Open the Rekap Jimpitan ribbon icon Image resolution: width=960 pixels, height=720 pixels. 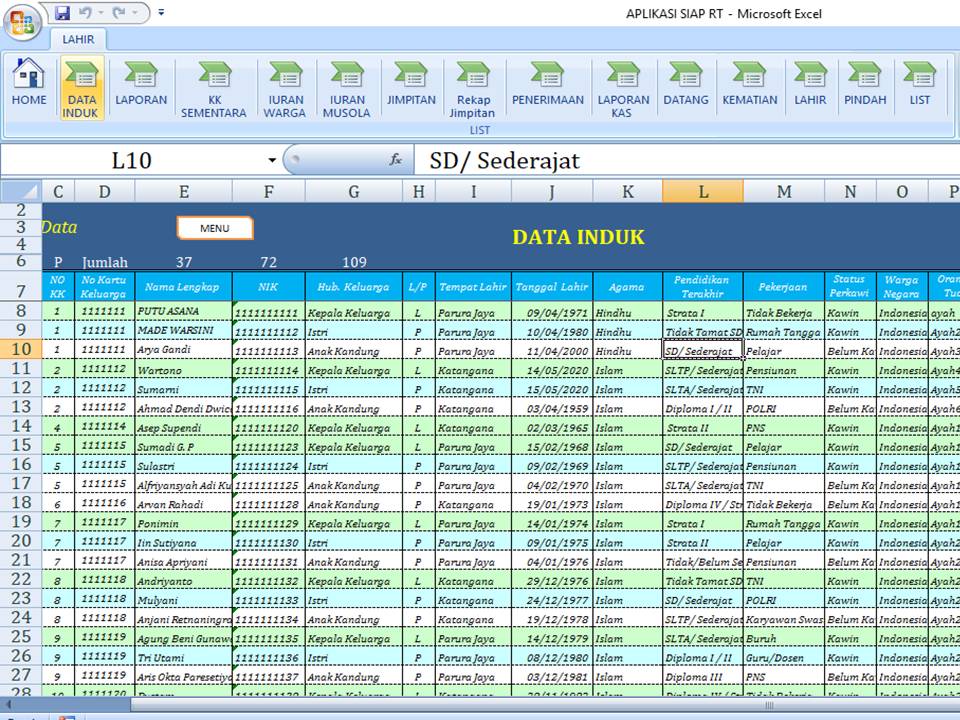[x=473, y=88]
